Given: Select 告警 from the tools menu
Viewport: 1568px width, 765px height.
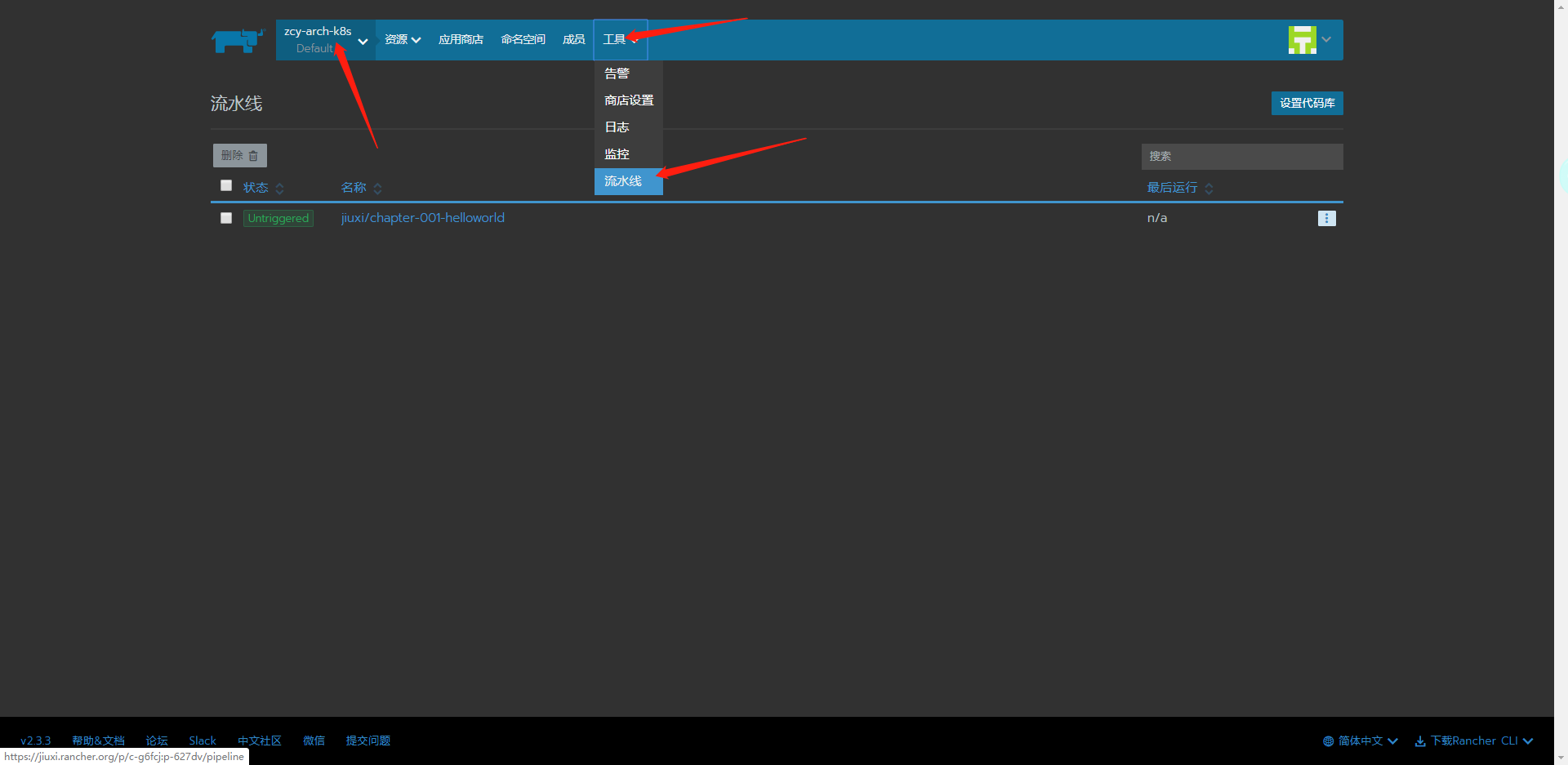Looking at the screenshot, I should click(628, 73).
